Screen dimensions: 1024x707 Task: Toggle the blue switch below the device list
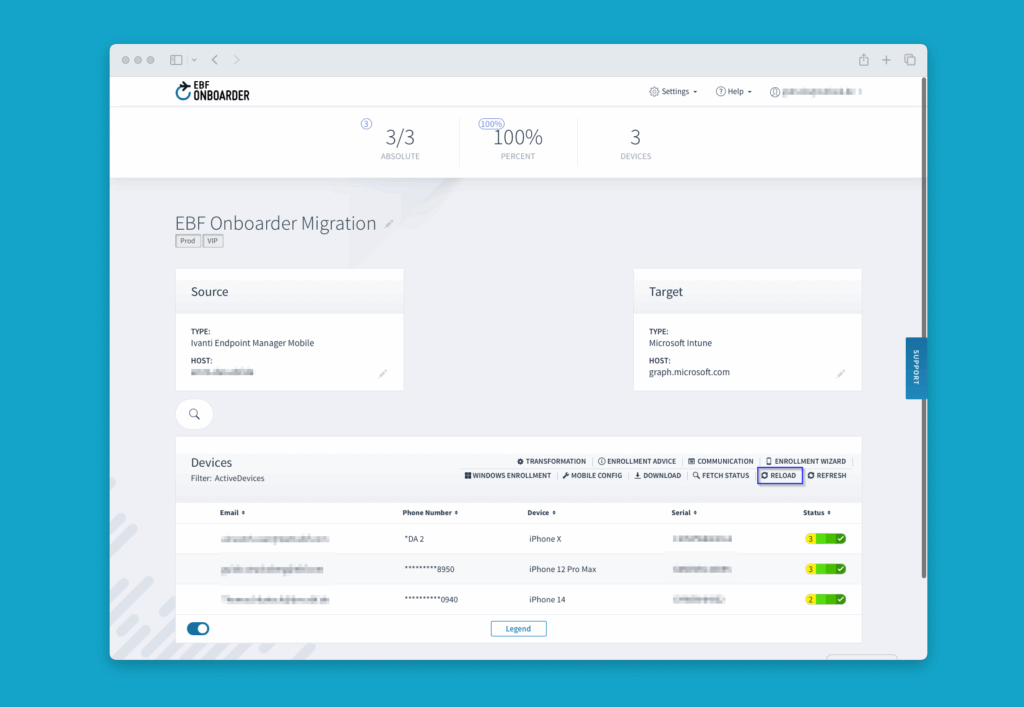pos(198,629)
